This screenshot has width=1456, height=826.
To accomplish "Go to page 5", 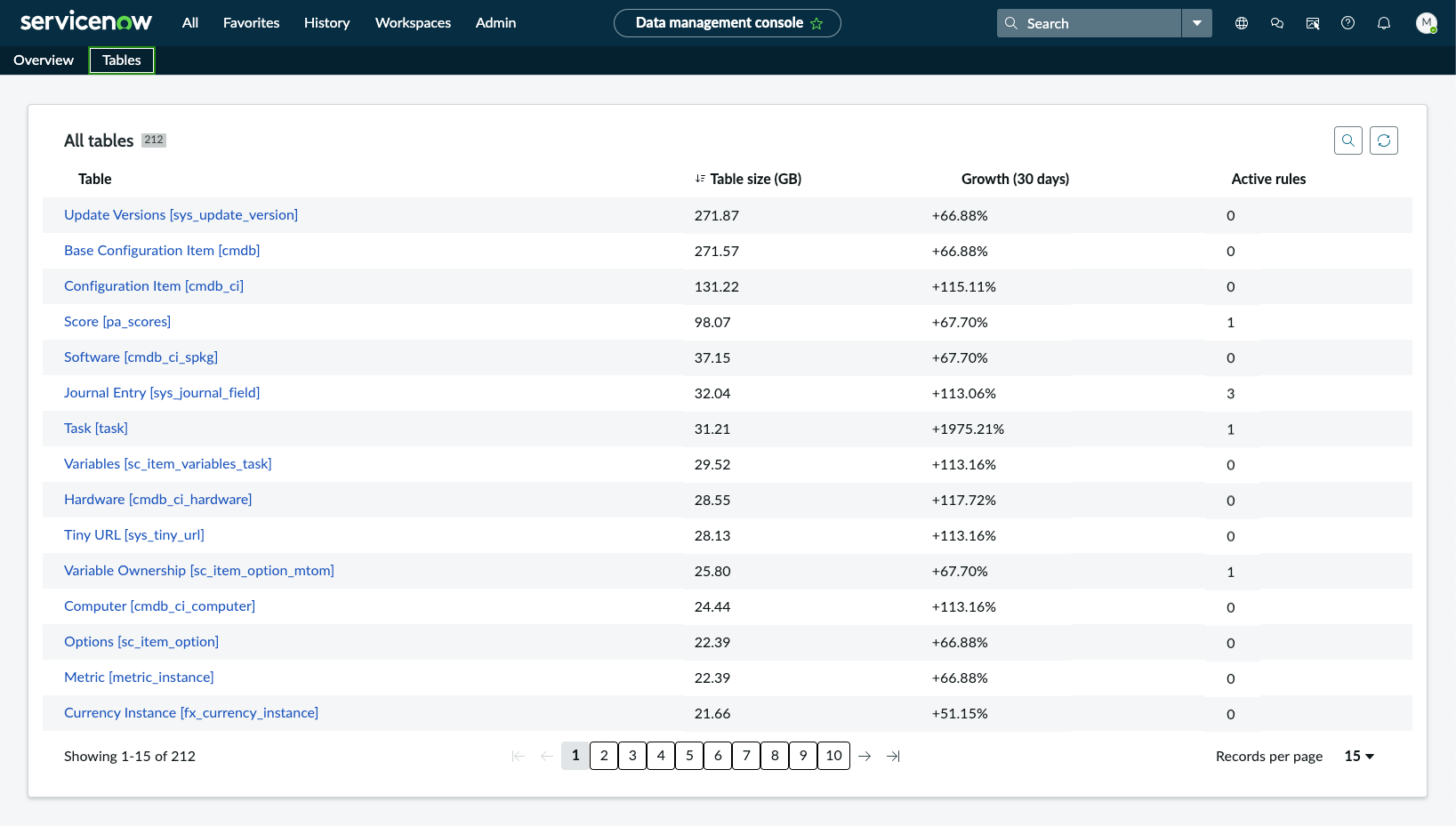I will click(689, 756).
